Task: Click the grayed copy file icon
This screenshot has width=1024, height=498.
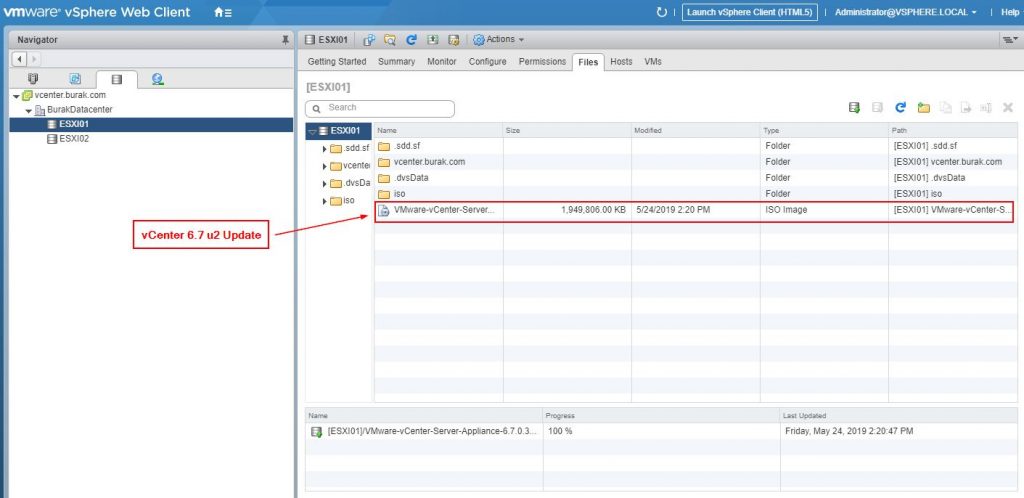Action: pyautogui.click(x=945, y=108)
